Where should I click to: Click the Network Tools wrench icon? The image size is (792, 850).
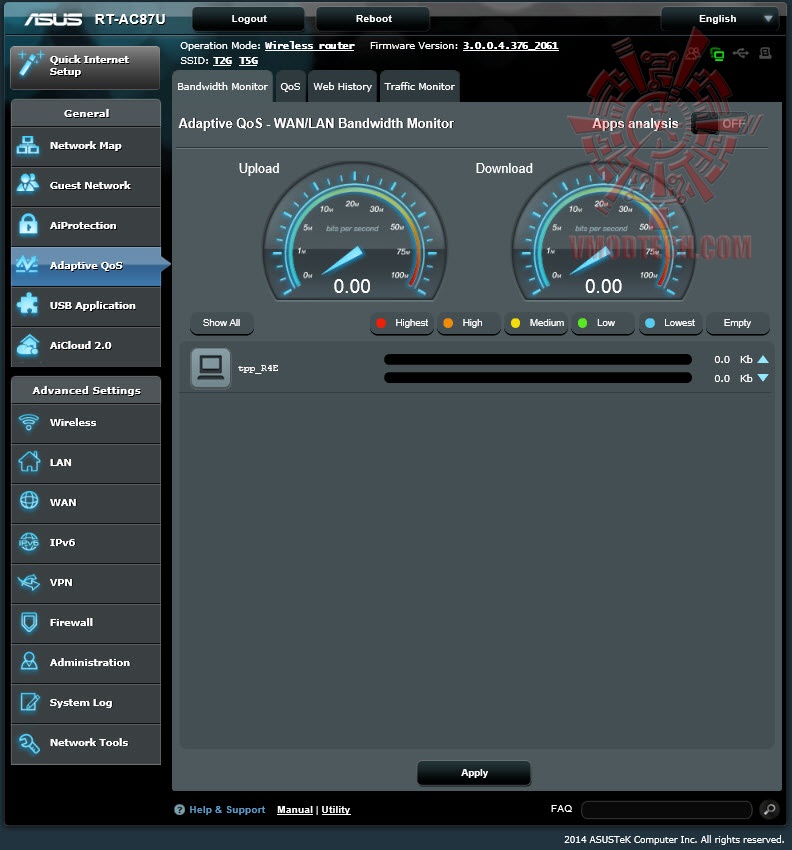(29, 743)
